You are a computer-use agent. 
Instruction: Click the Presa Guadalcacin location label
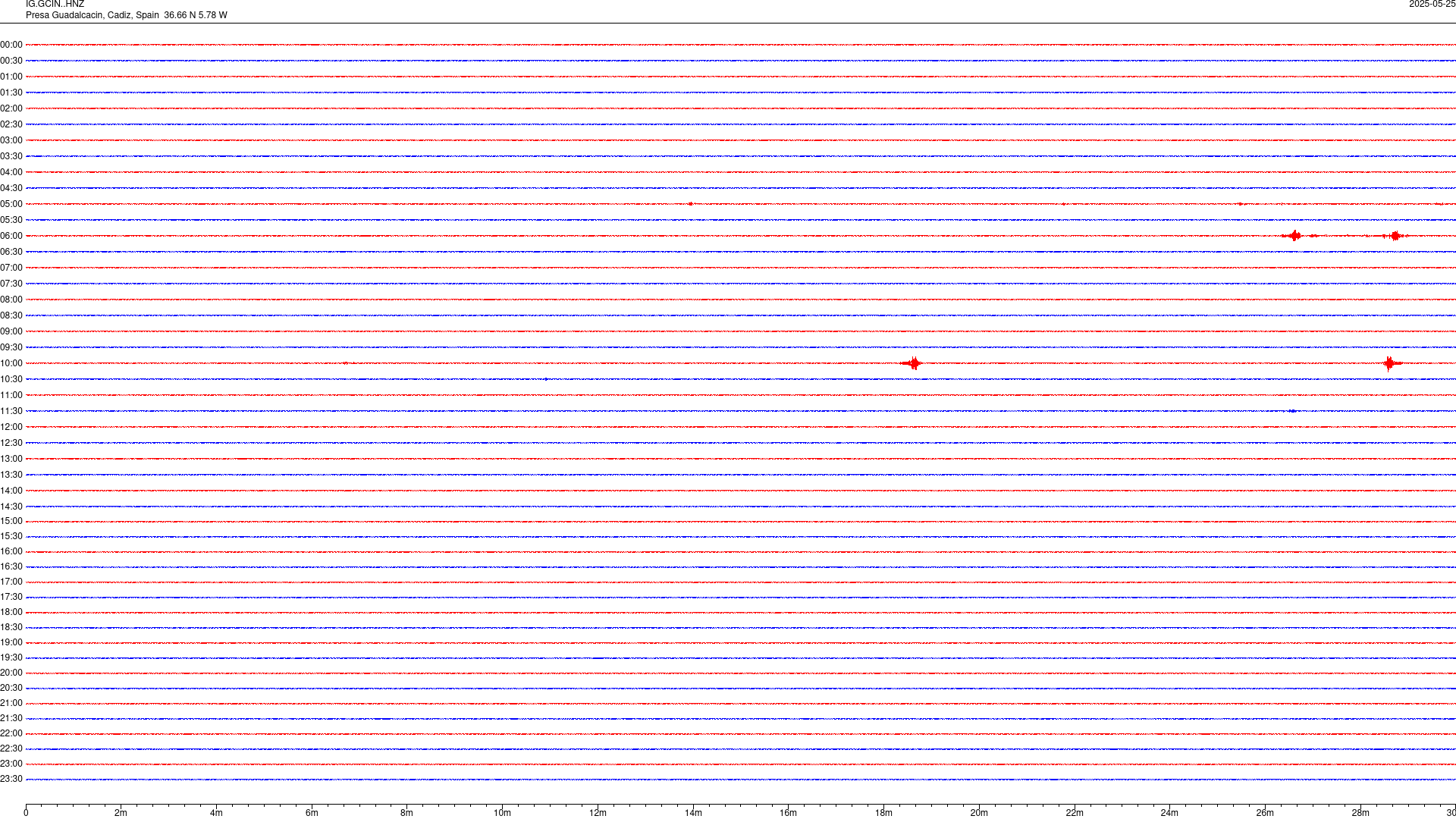(x=127, y=15)
